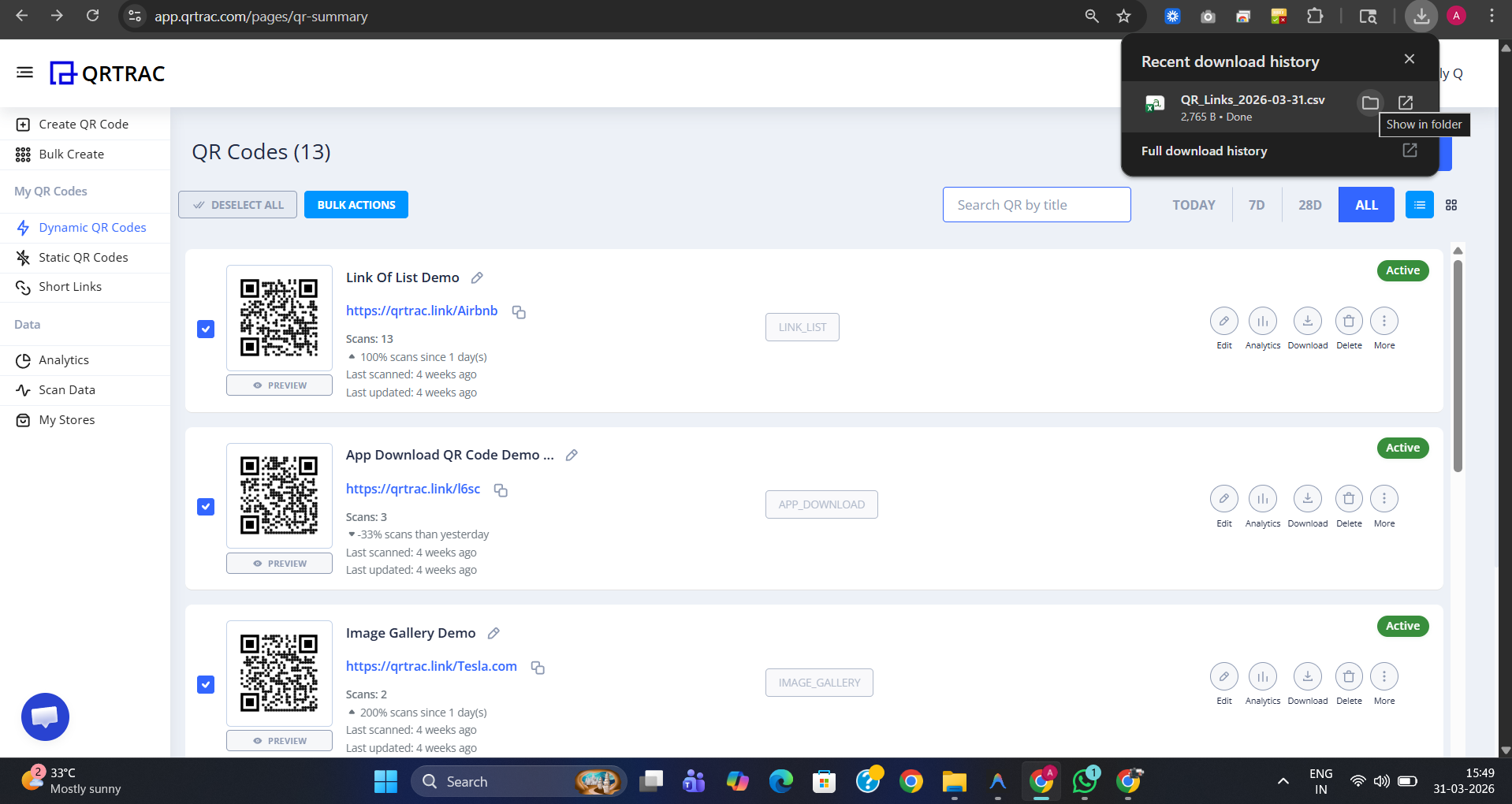Open the chat support bubble

point(44,717)
